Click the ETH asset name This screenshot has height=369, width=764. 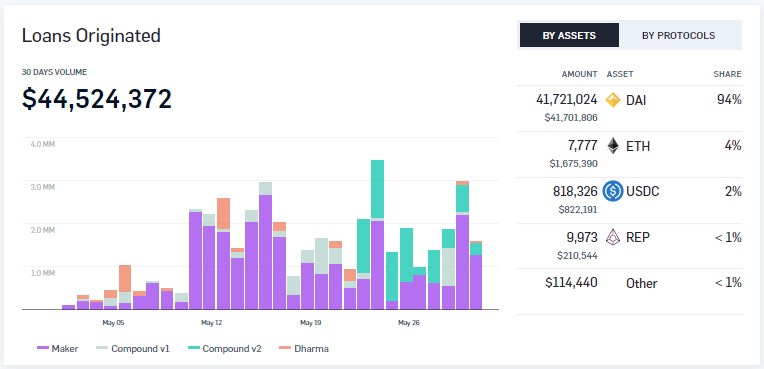click(x=638, y=146)
